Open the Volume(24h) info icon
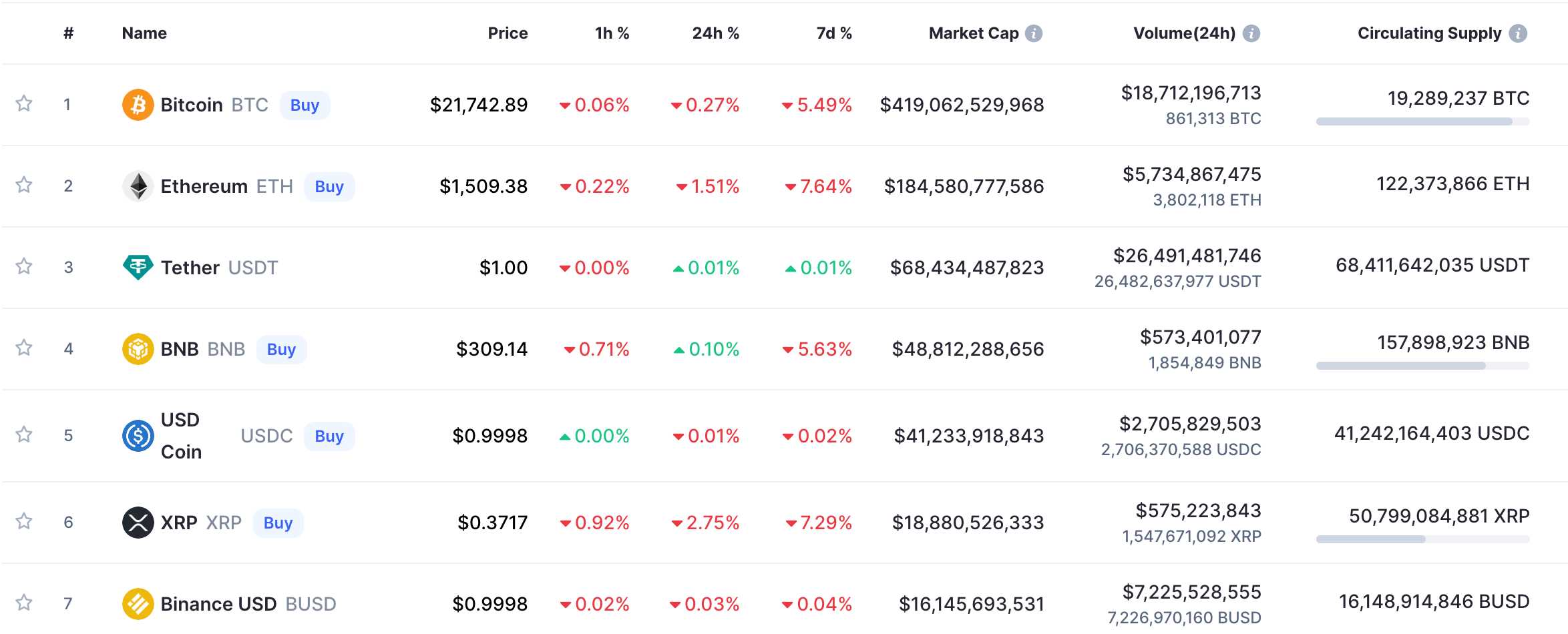 1251,33
